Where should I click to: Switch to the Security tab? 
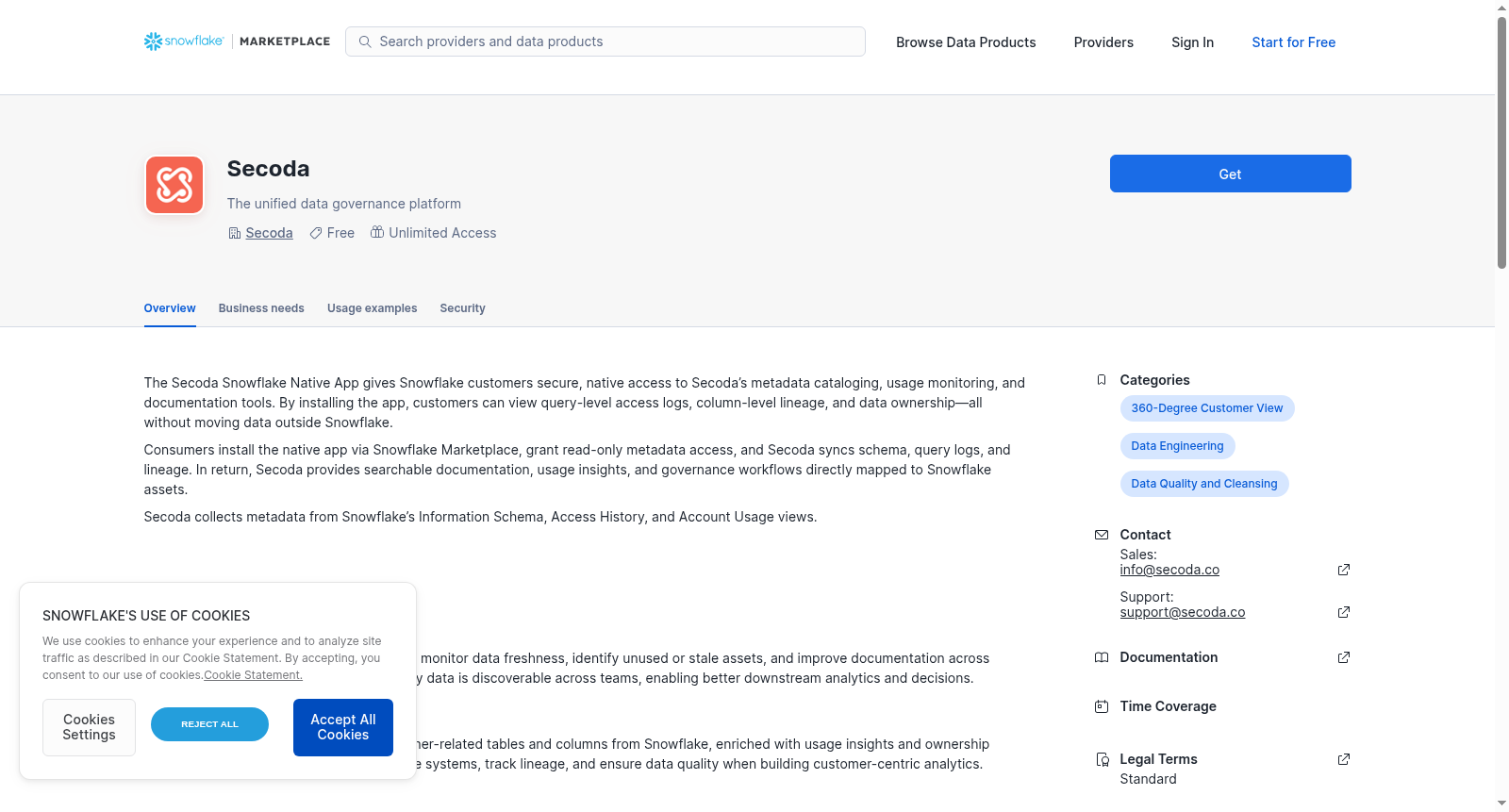click(462, 308)
